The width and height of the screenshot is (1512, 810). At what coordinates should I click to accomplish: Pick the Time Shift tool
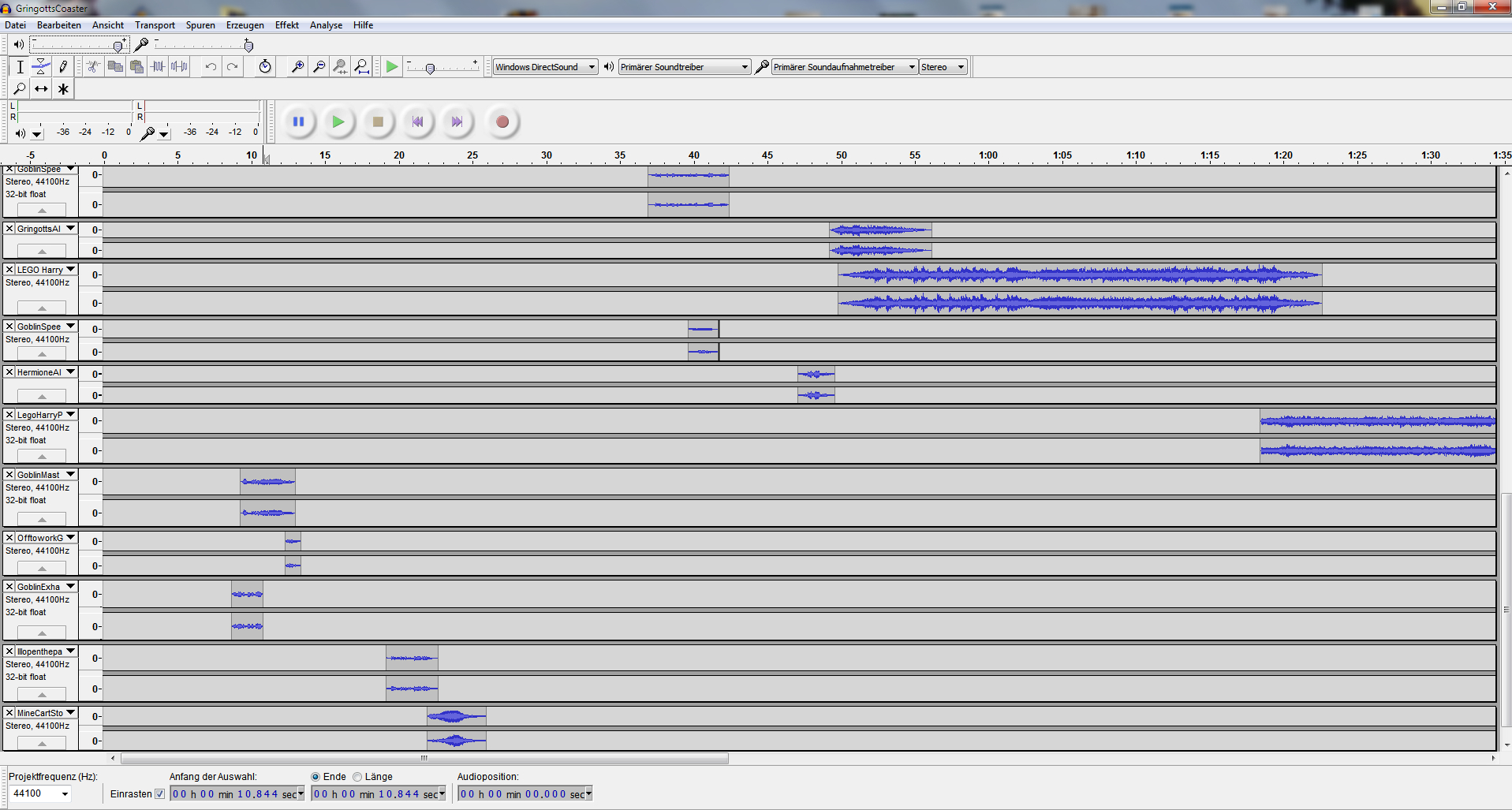[41, 89]
